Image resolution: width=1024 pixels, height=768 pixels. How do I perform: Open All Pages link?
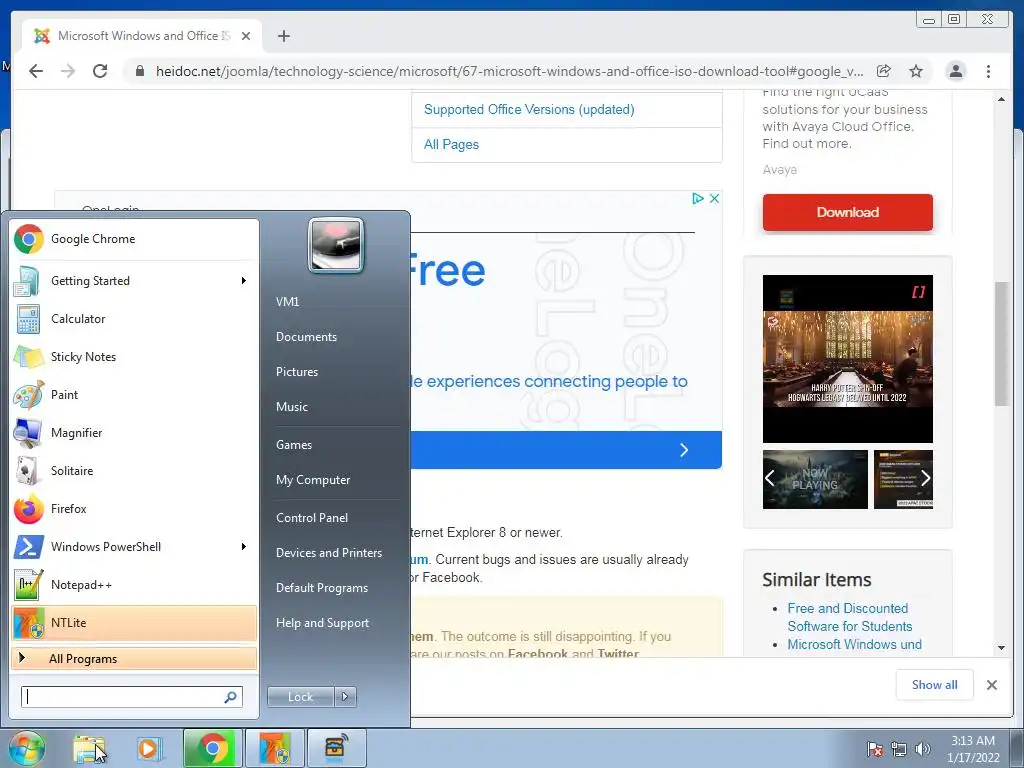(x=451, y=144)
